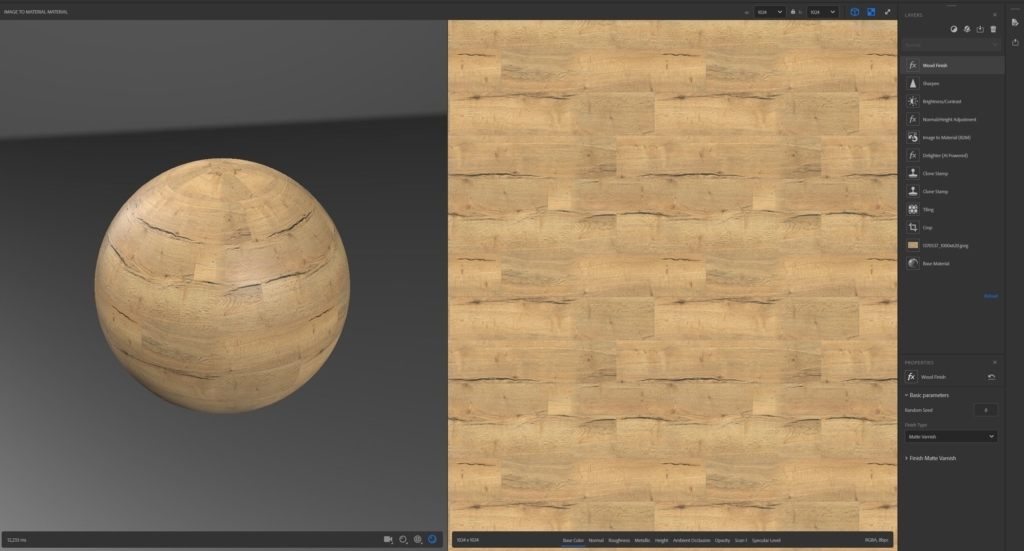The image size is (1024, 551).
Task: Click the delete layer trash icon
Action: (993, 29)
